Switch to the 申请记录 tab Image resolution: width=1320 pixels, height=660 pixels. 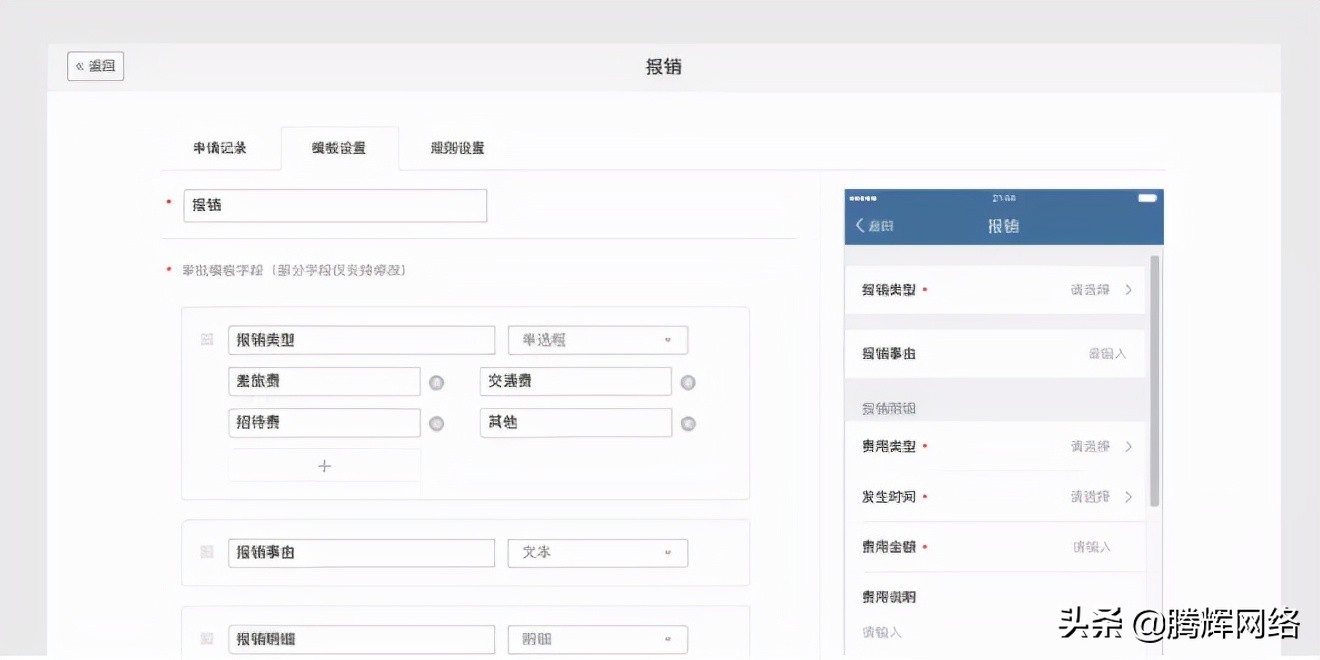pos(222,147)
